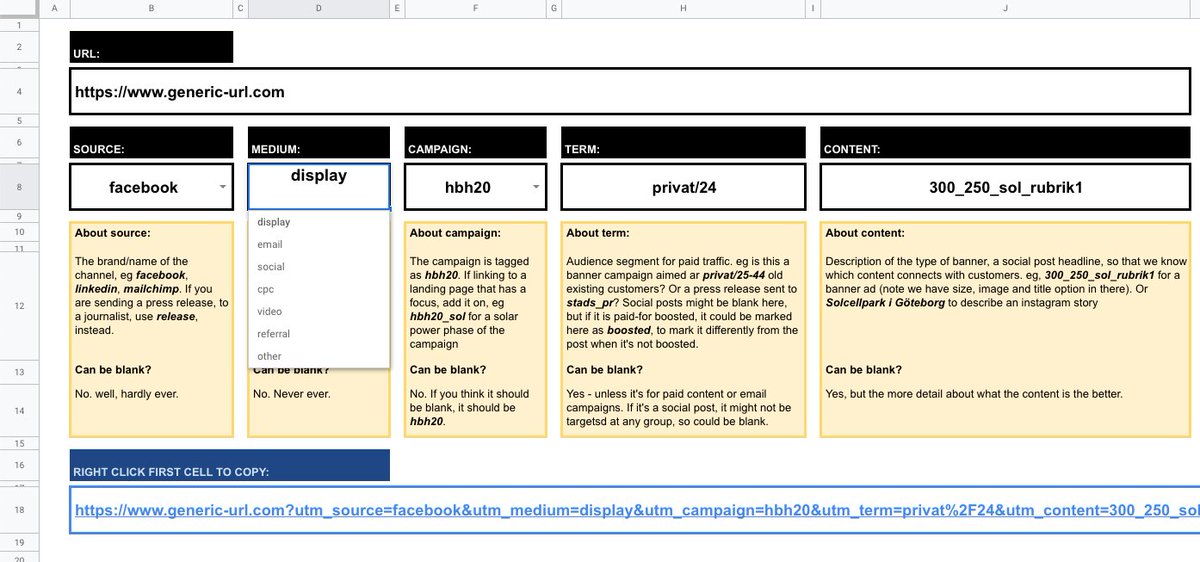The height and width of the screenshot is (562, 1200).
Task: Open the SOURCE dropdown arrow beside facebook
Action: 222,187
